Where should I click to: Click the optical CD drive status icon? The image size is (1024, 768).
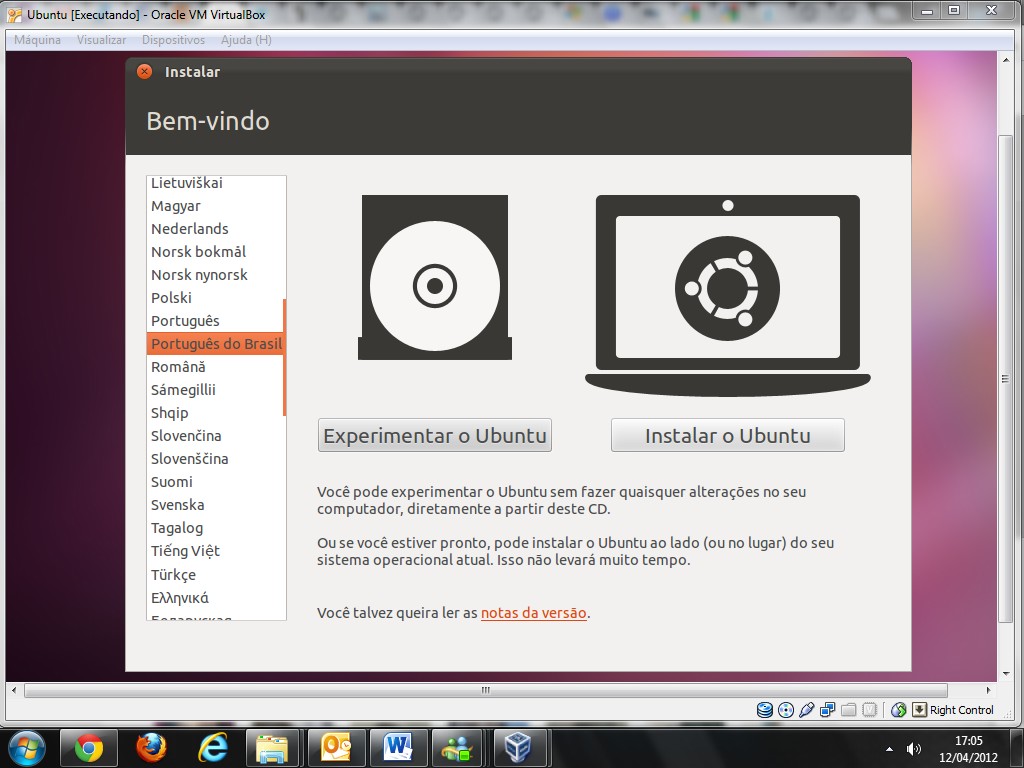tap(786, 710)
